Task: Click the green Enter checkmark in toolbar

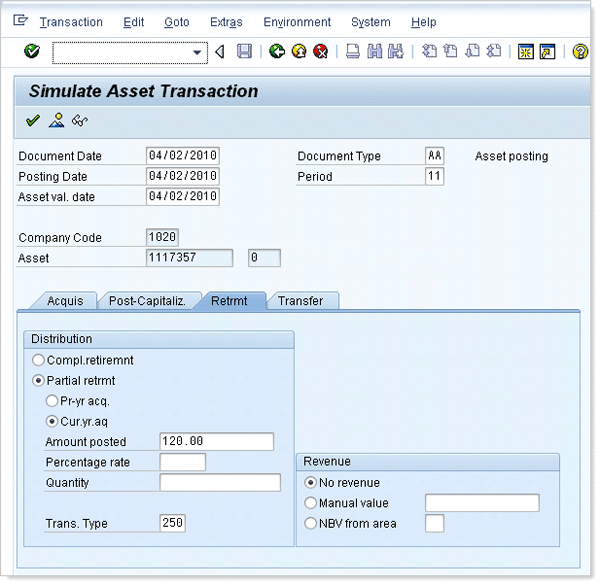Action: pos(32,52)
